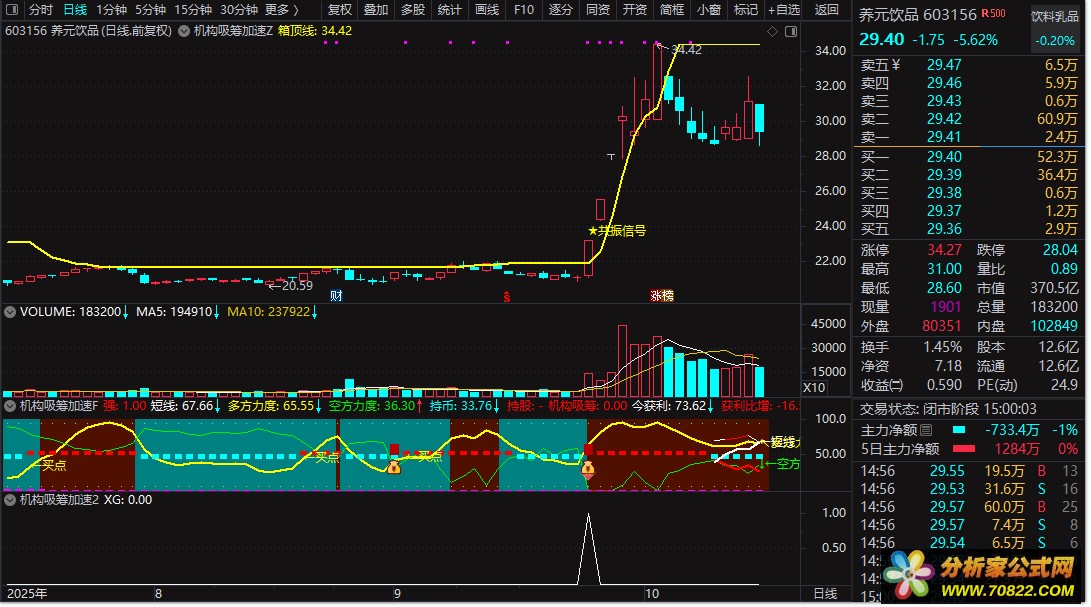The height and width of the screenshot is (607, 1091).
Task: Open the 小窗 mini window
Action: (708, 10)
